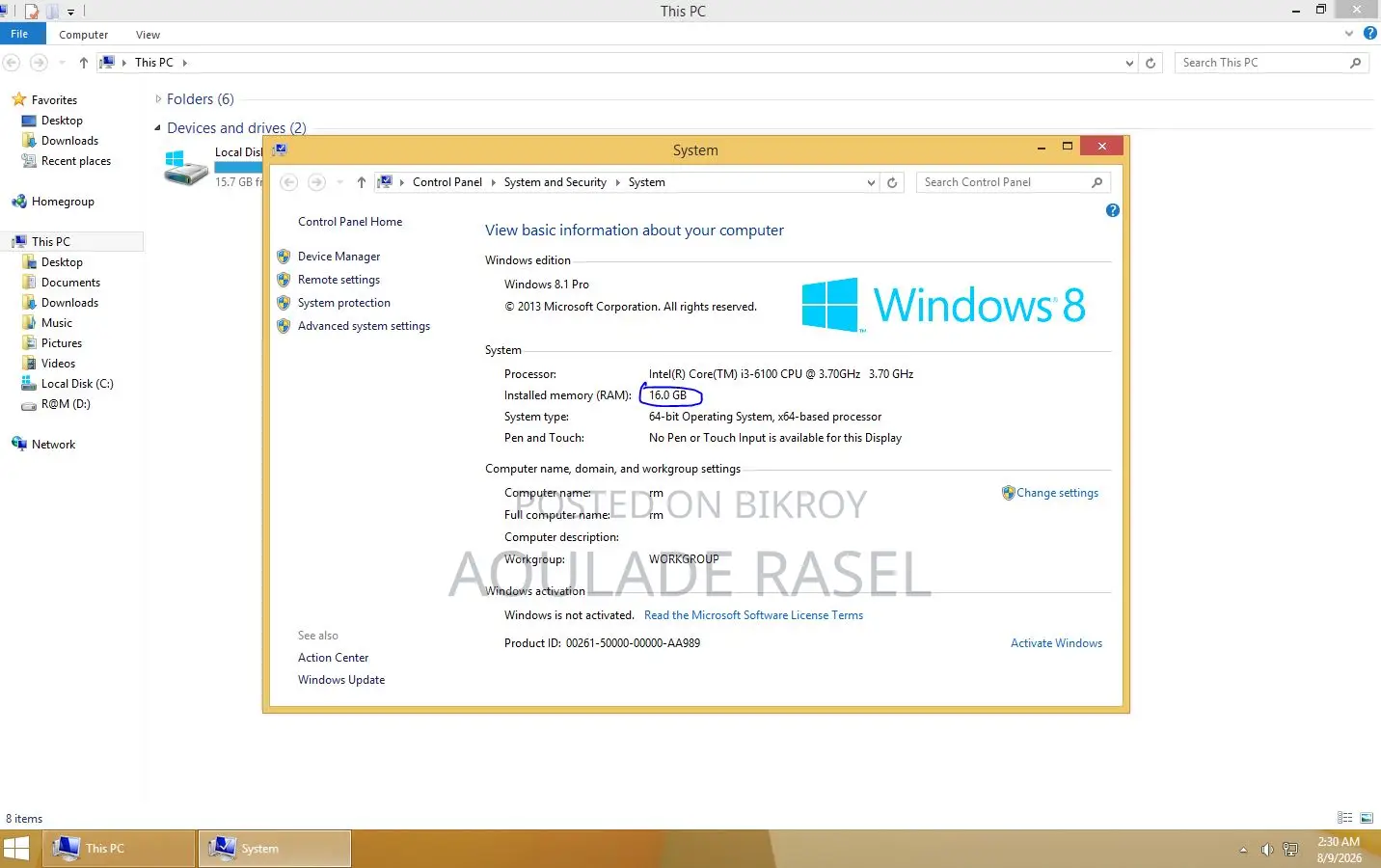Select Desktop under Favorites
Image resolution: width=1381 pixels, height=868 pixels.
pos(62,121)
